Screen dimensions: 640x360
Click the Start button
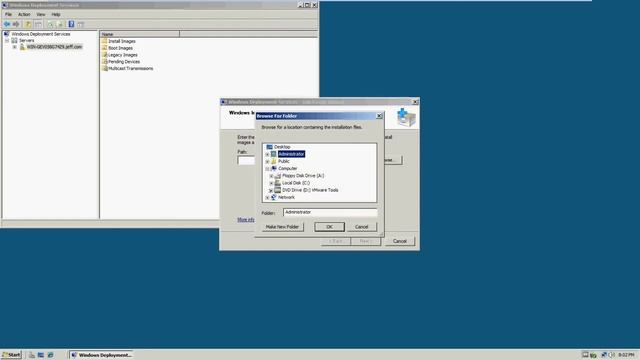coord(11,355)
